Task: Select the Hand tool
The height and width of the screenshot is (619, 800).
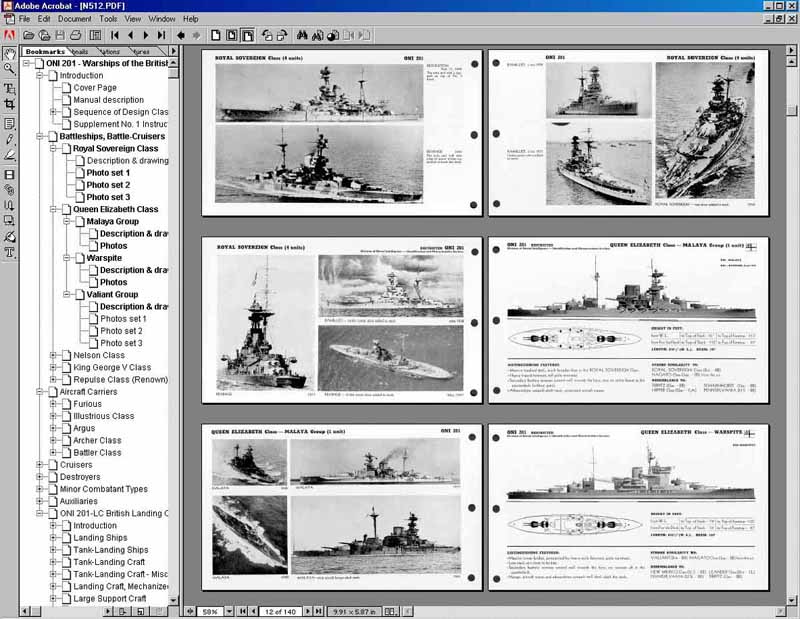Action: point(9,53)
